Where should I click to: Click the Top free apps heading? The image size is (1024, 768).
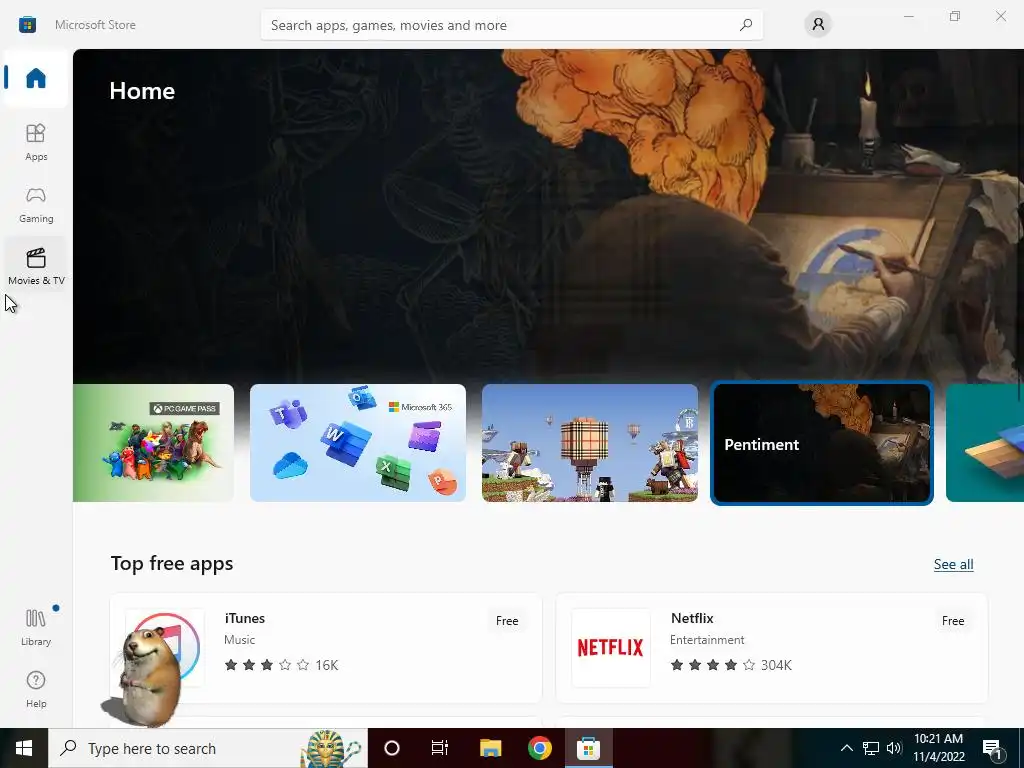(172, 564)
